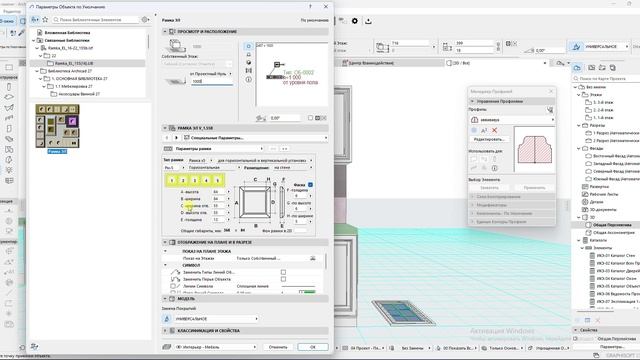The image size is (640, 360).
Task: Click the Navigator project map search field
Action: tap(607, 78)
